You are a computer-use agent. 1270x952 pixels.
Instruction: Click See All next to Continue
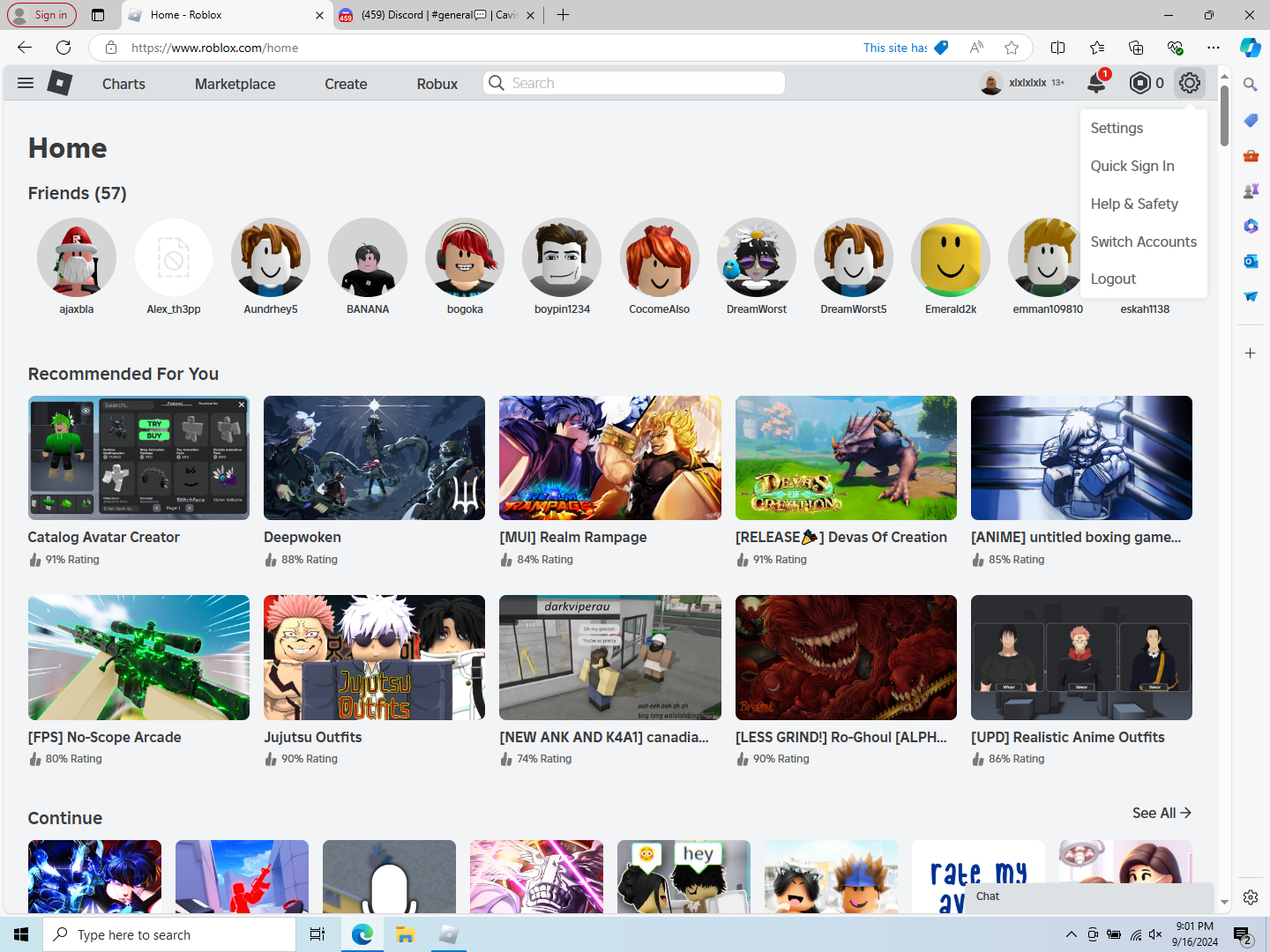1162,813
